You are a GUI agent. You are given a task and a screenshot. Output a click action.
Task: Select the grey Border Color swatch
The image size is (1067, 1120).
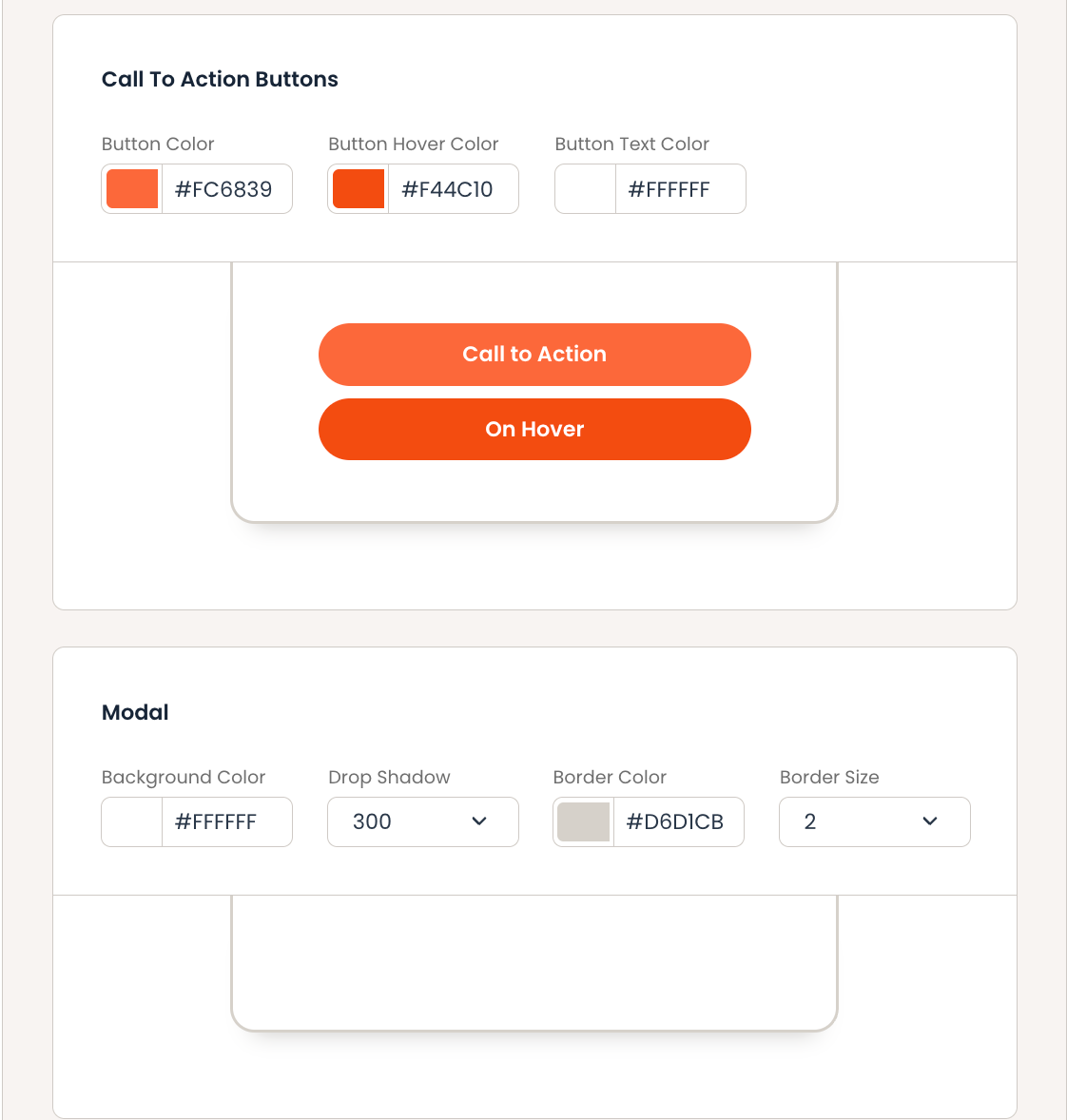[x=583, y=822]
